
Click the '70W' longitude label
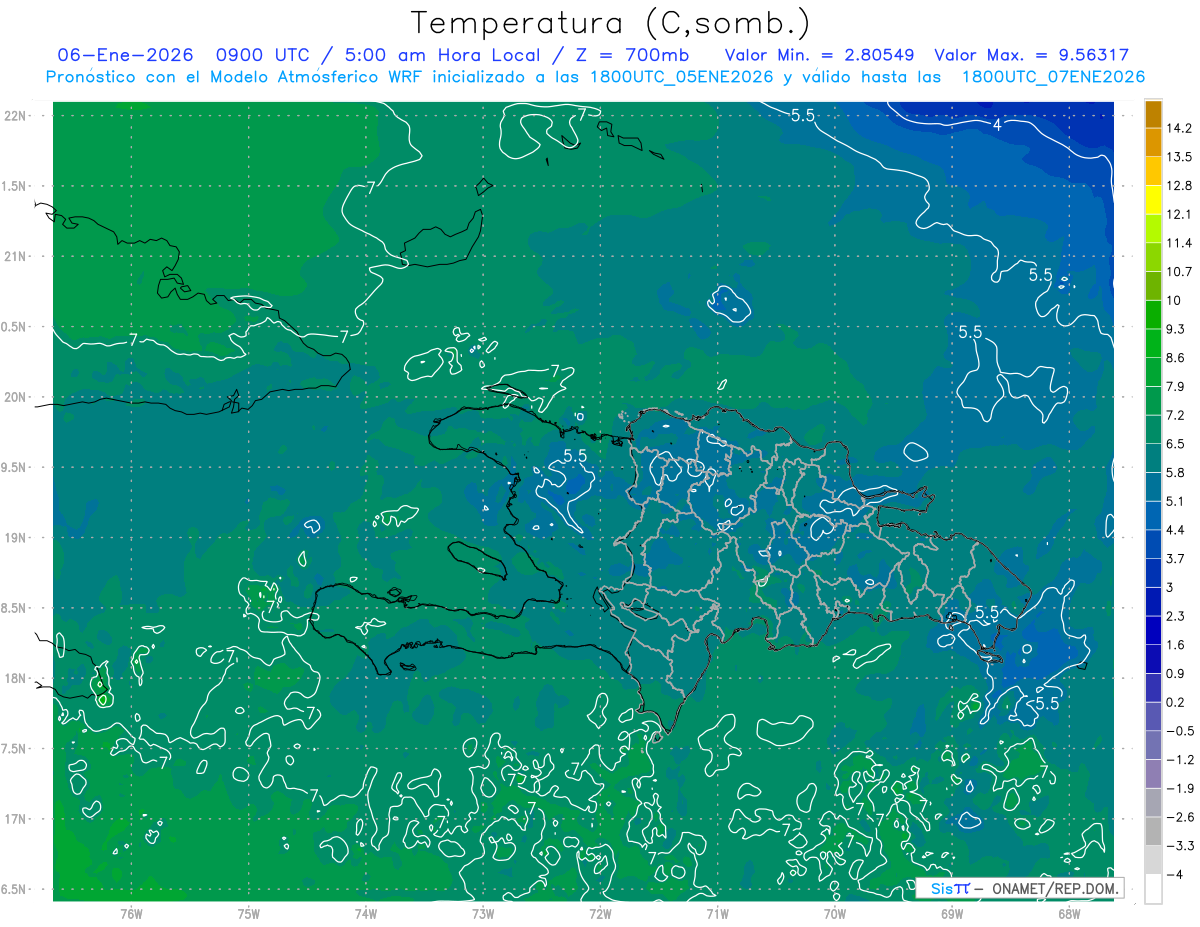(835, 913)
